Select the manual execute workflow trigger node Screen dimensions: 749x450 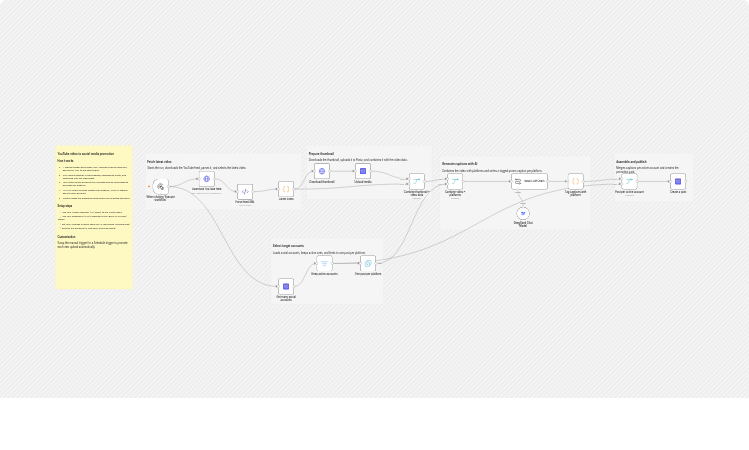tap(160, 186)
